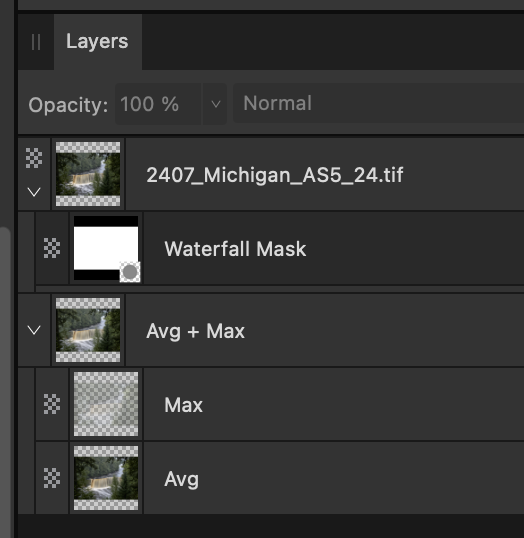The height and width of the screenshot is (538, 524).
Task: Switch to the Layers tab
Action: [97, 42]
